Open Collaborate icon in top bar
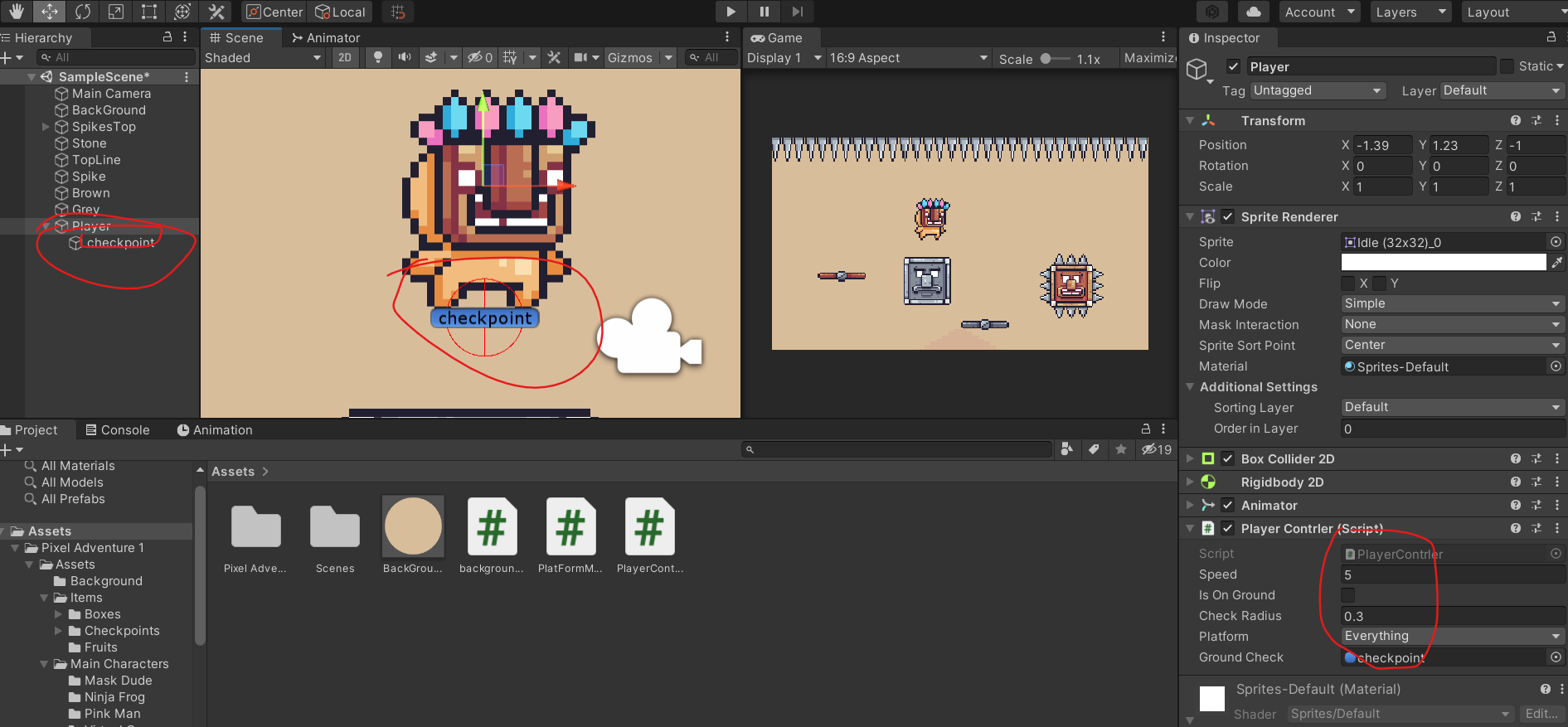 [x=1212, y=12]
